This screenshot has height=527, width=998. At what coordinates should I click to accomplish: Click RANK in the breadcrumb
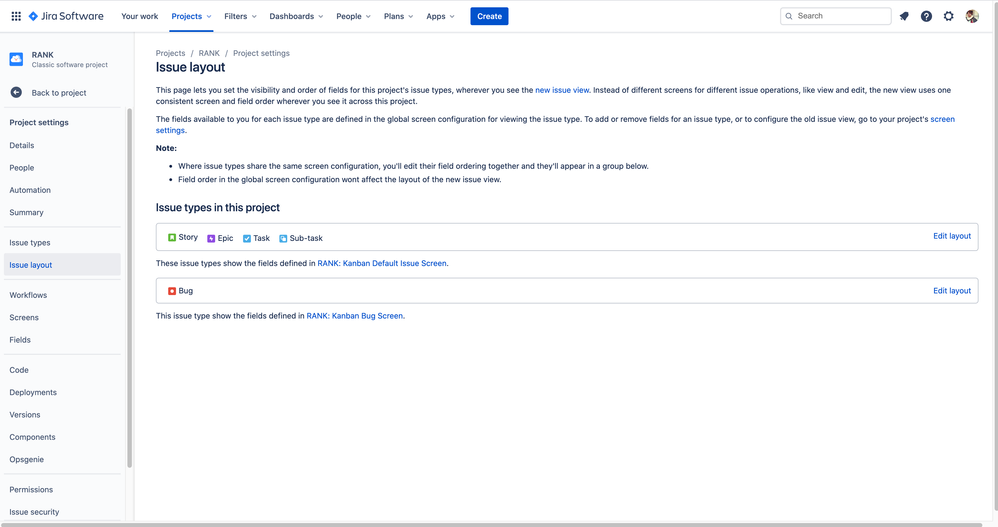pos(209,53)
